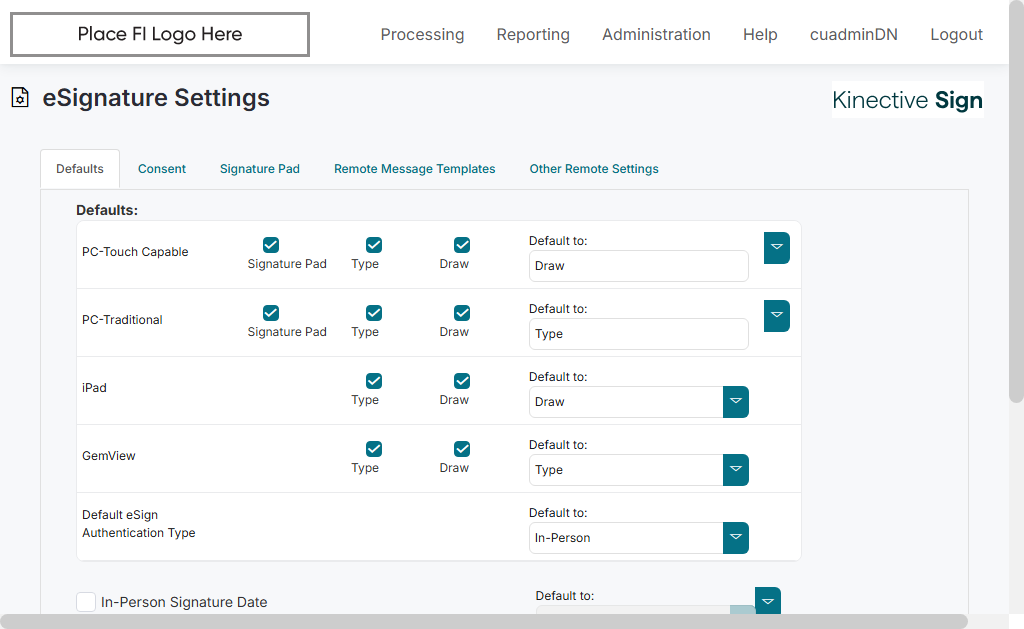Toggle Type checkbox for GemView
1024x629 pixels.
tap(374, 449)
